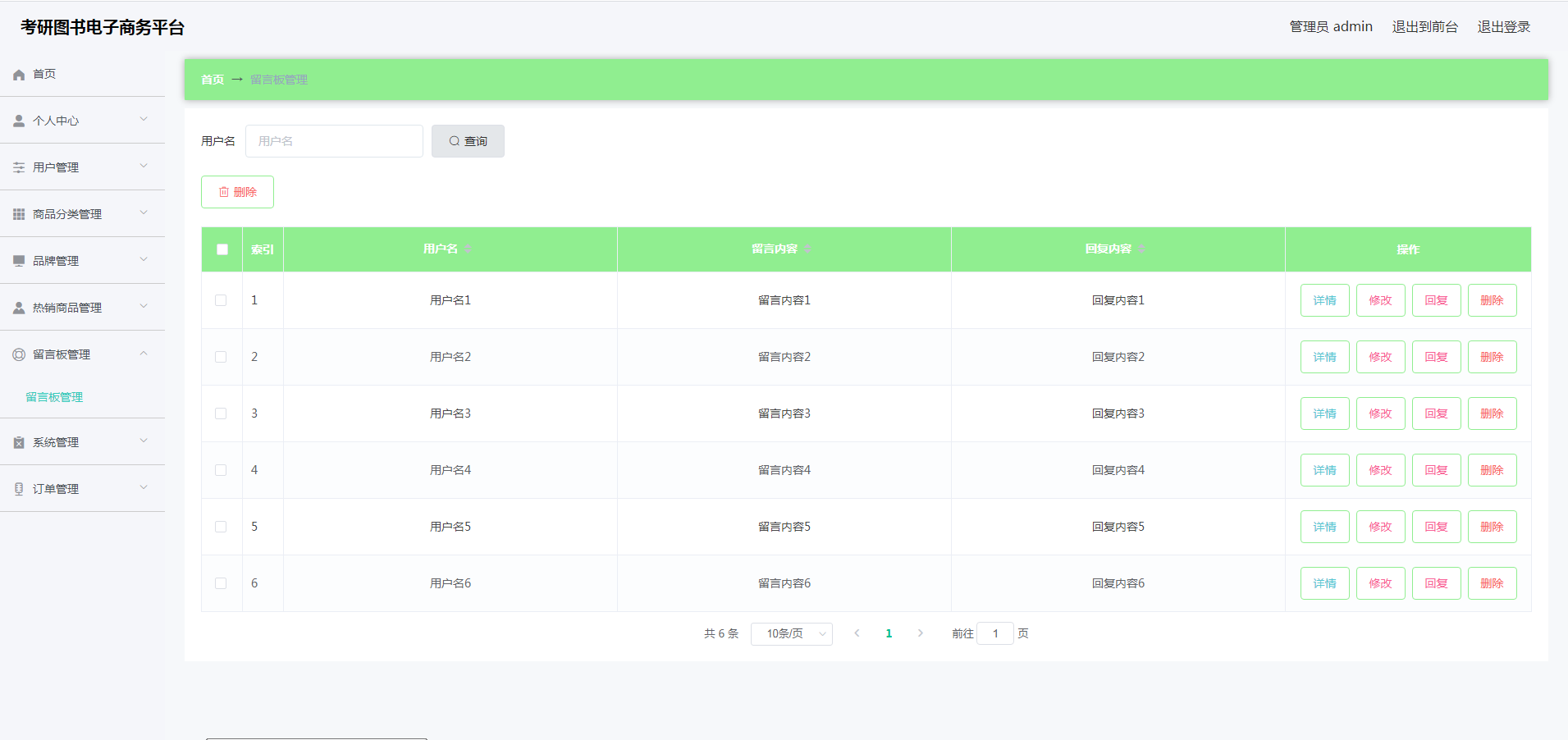1568x740 pixels.
Task: Click the 回复内容2 cell
Action: pyautogui.click(x=1118, y=357)
